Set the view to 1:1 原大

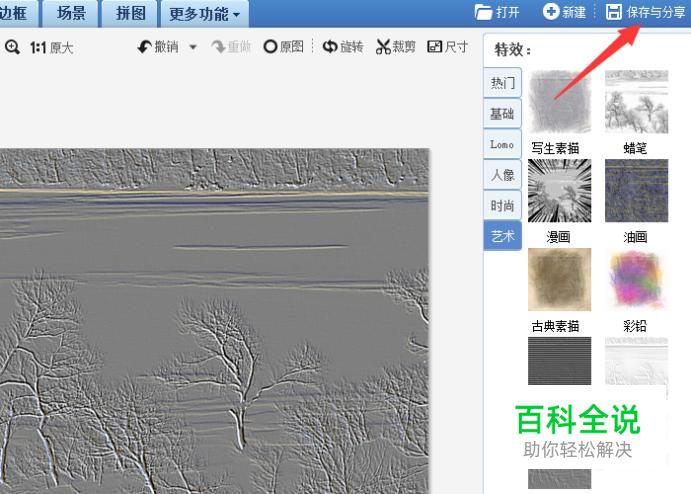[51, 47]
